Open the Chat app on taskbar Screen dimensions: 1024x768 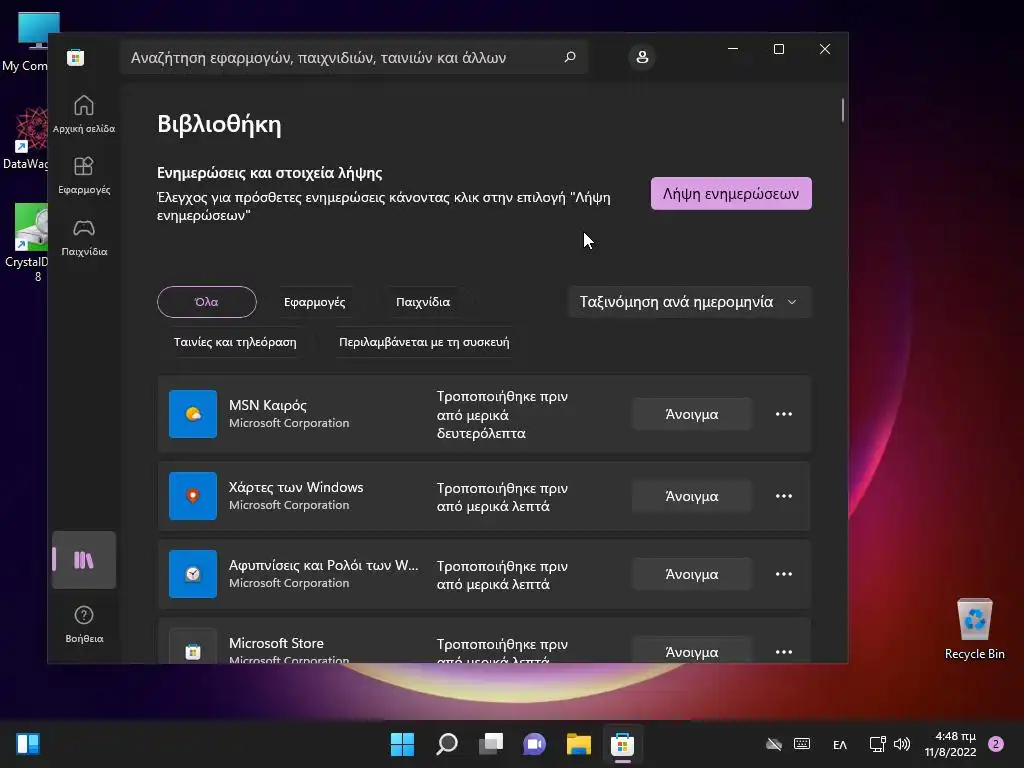534,744
